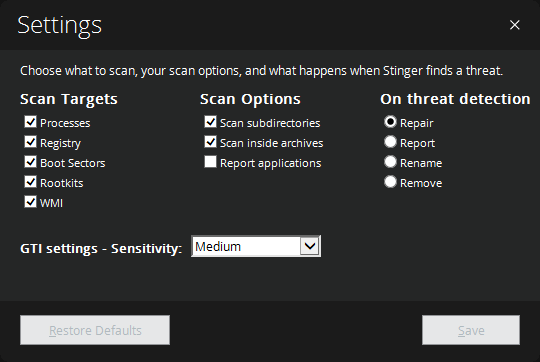Click the Processes label text

65,123
